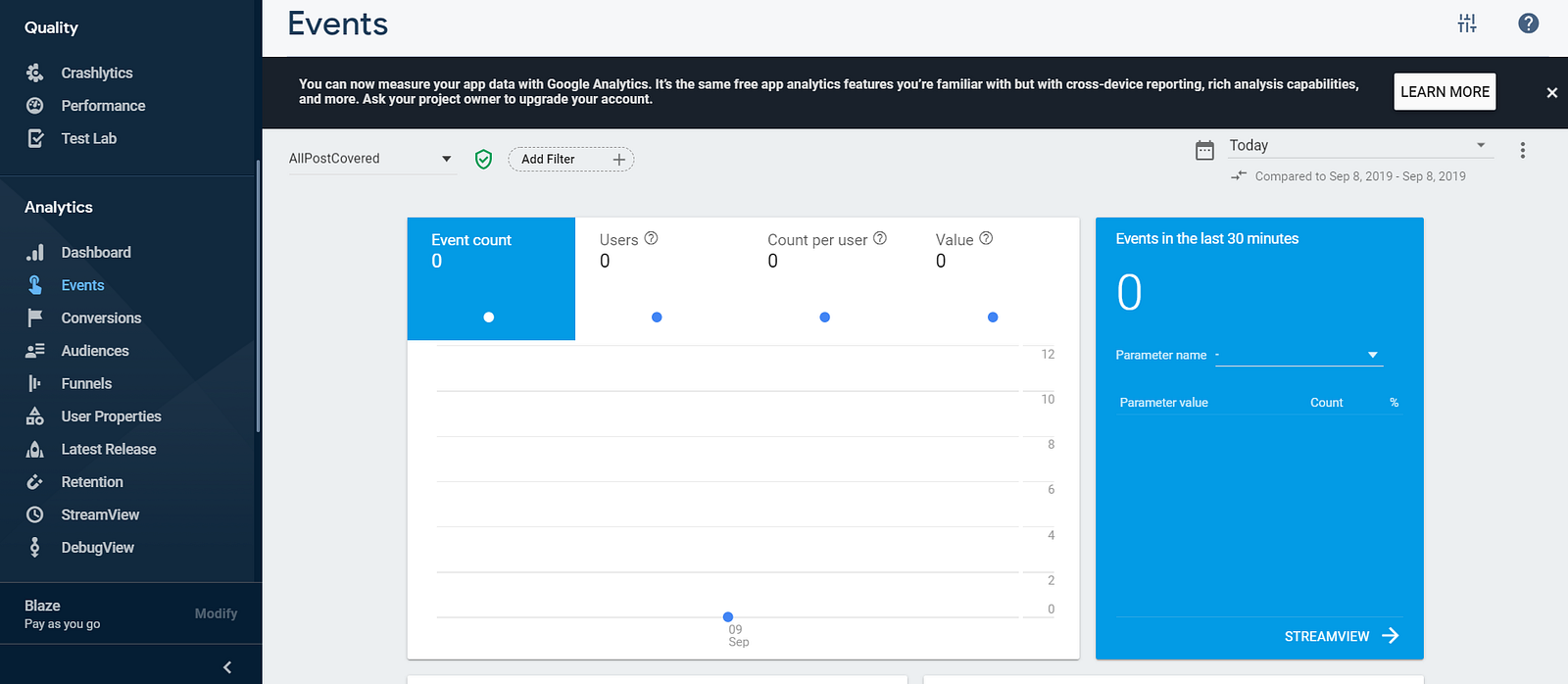Click the Parameter value column header
Screen dimensions: 1568x684
(1163, 403)
